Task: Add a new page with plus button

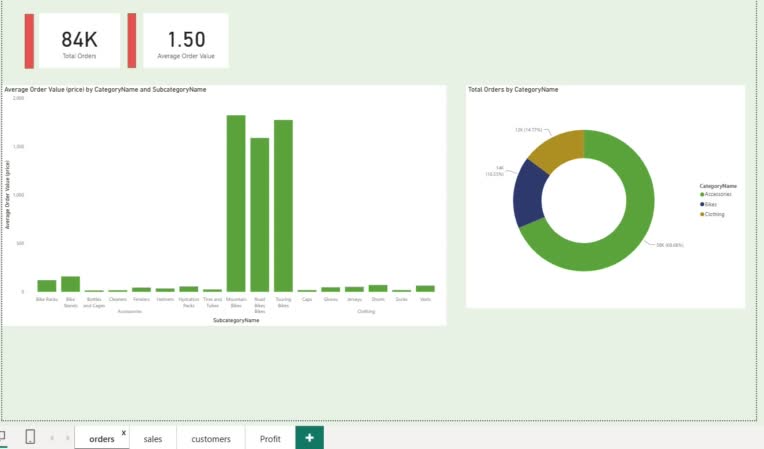Action: coord(309,438)
